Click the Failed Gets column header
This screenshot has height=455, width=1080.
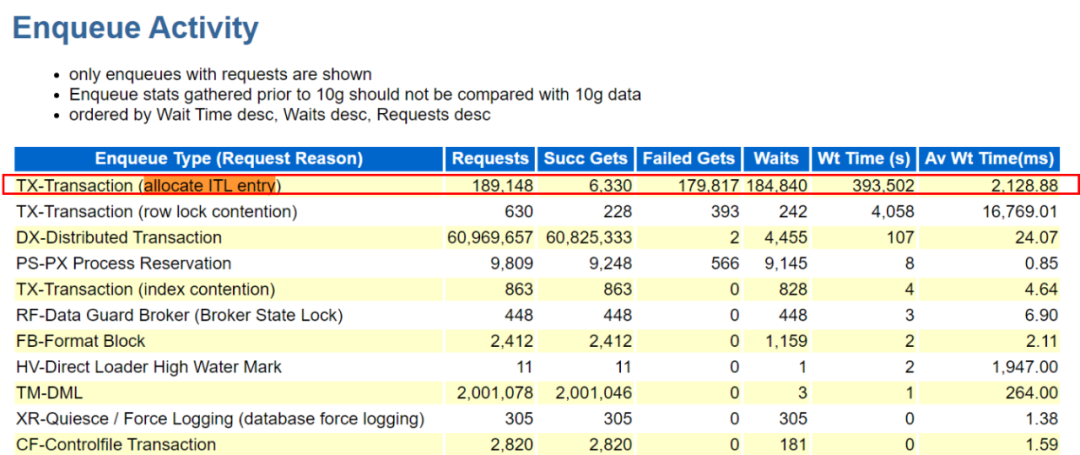689,159
